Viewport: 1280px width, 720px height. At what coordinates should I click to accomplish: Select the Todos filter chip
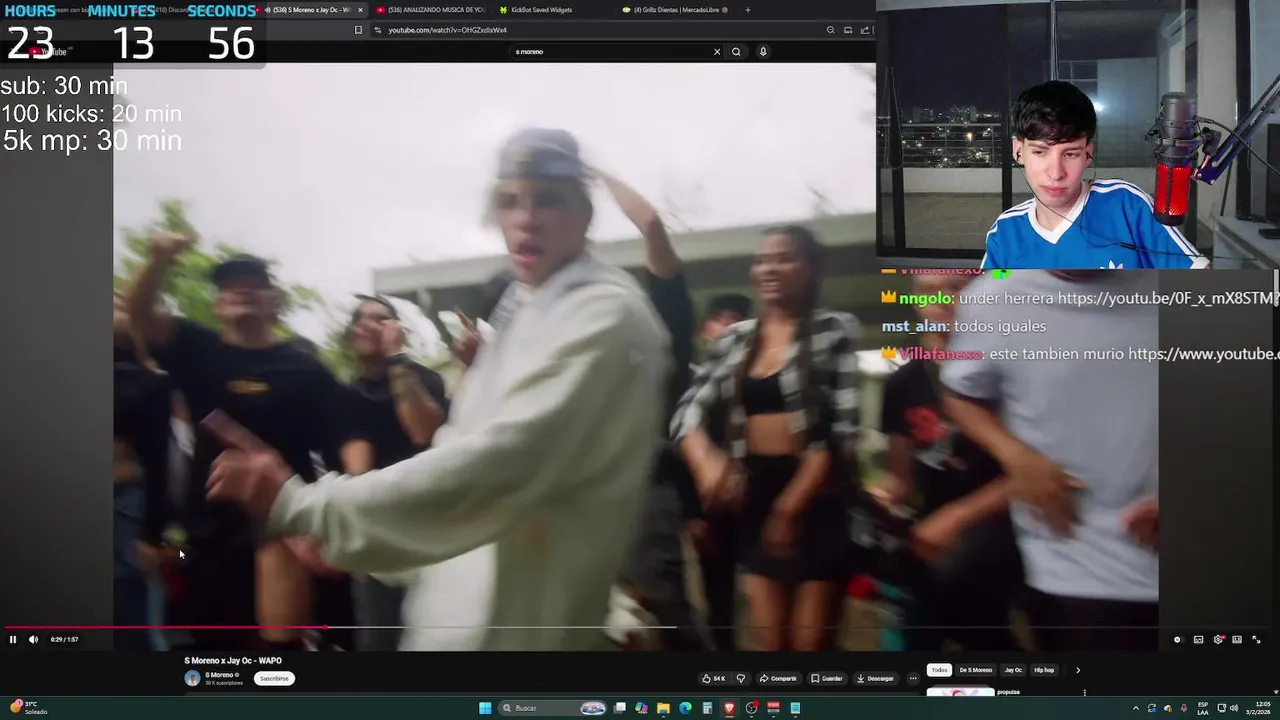939,670
